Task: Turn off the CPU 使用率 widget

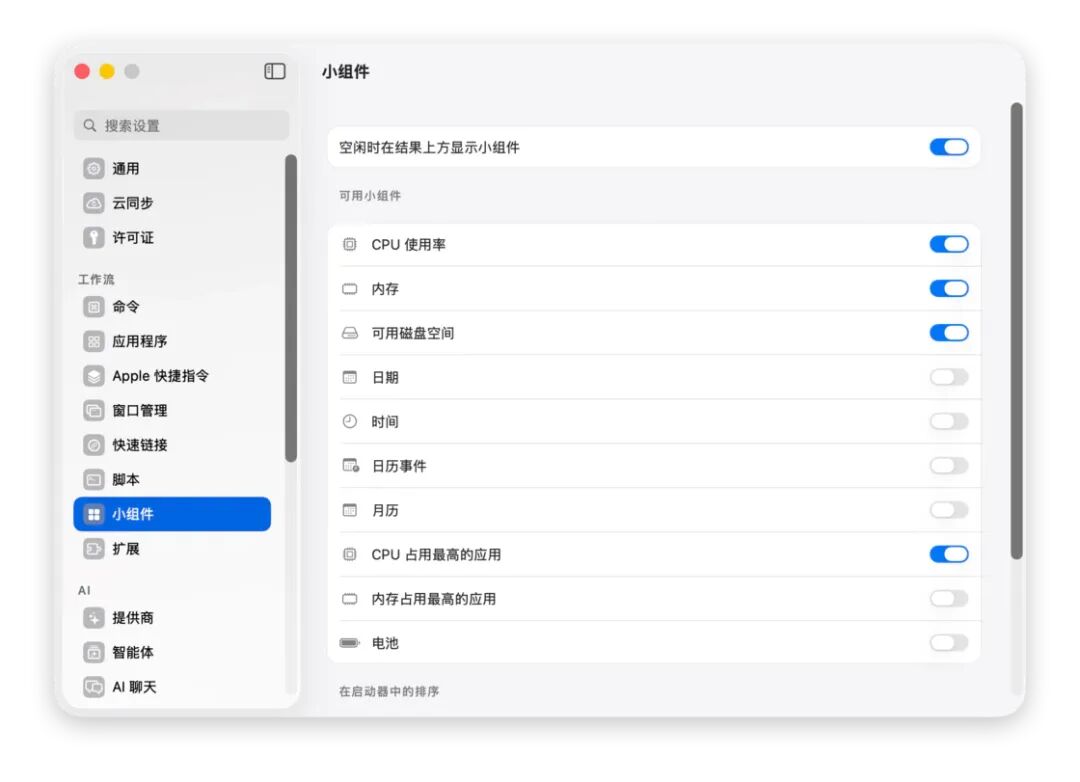Action: point(949,244)
